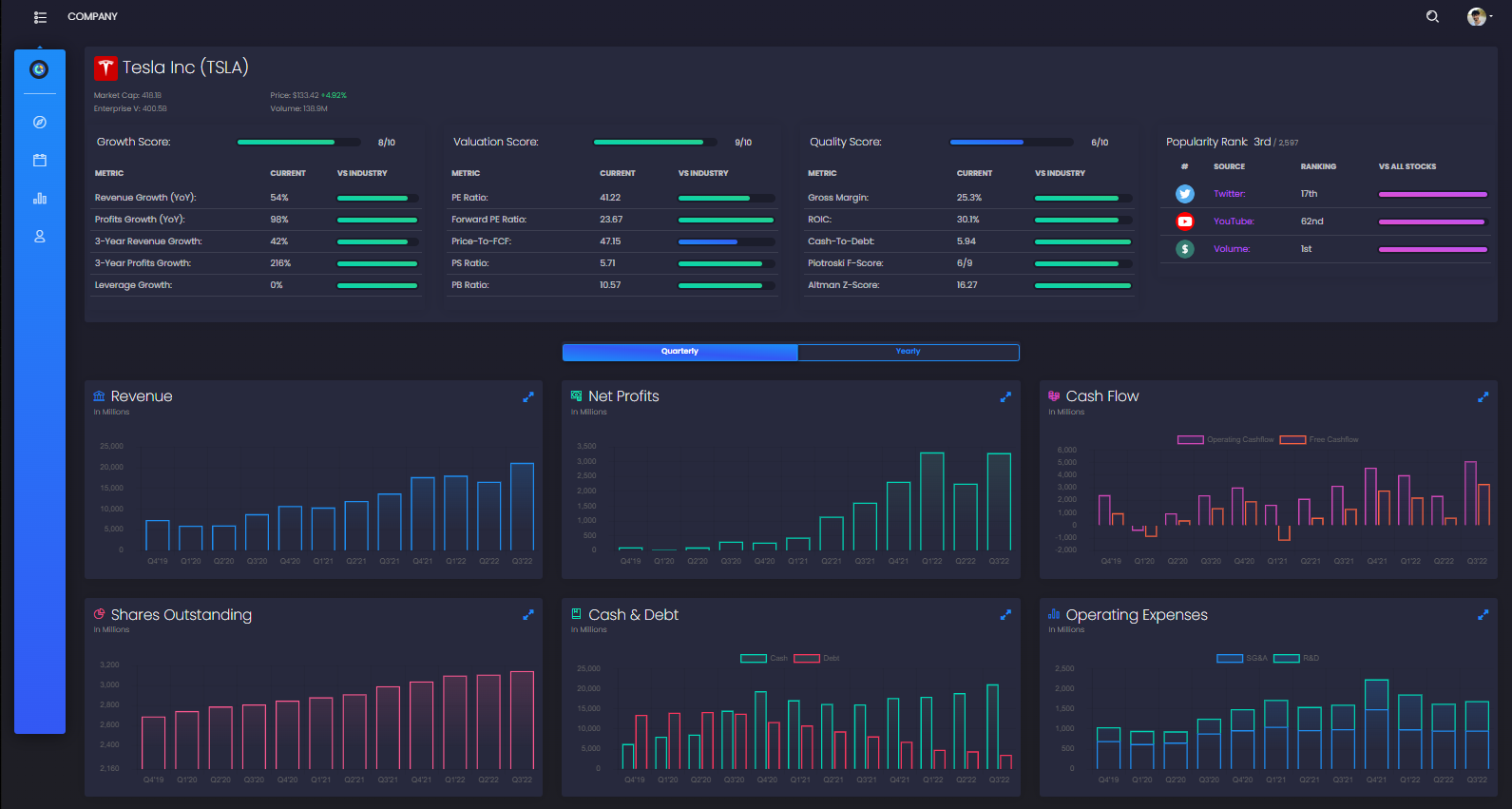
Task: Toggle Operating Cashflow legend series
Action: coord(1226,439)
